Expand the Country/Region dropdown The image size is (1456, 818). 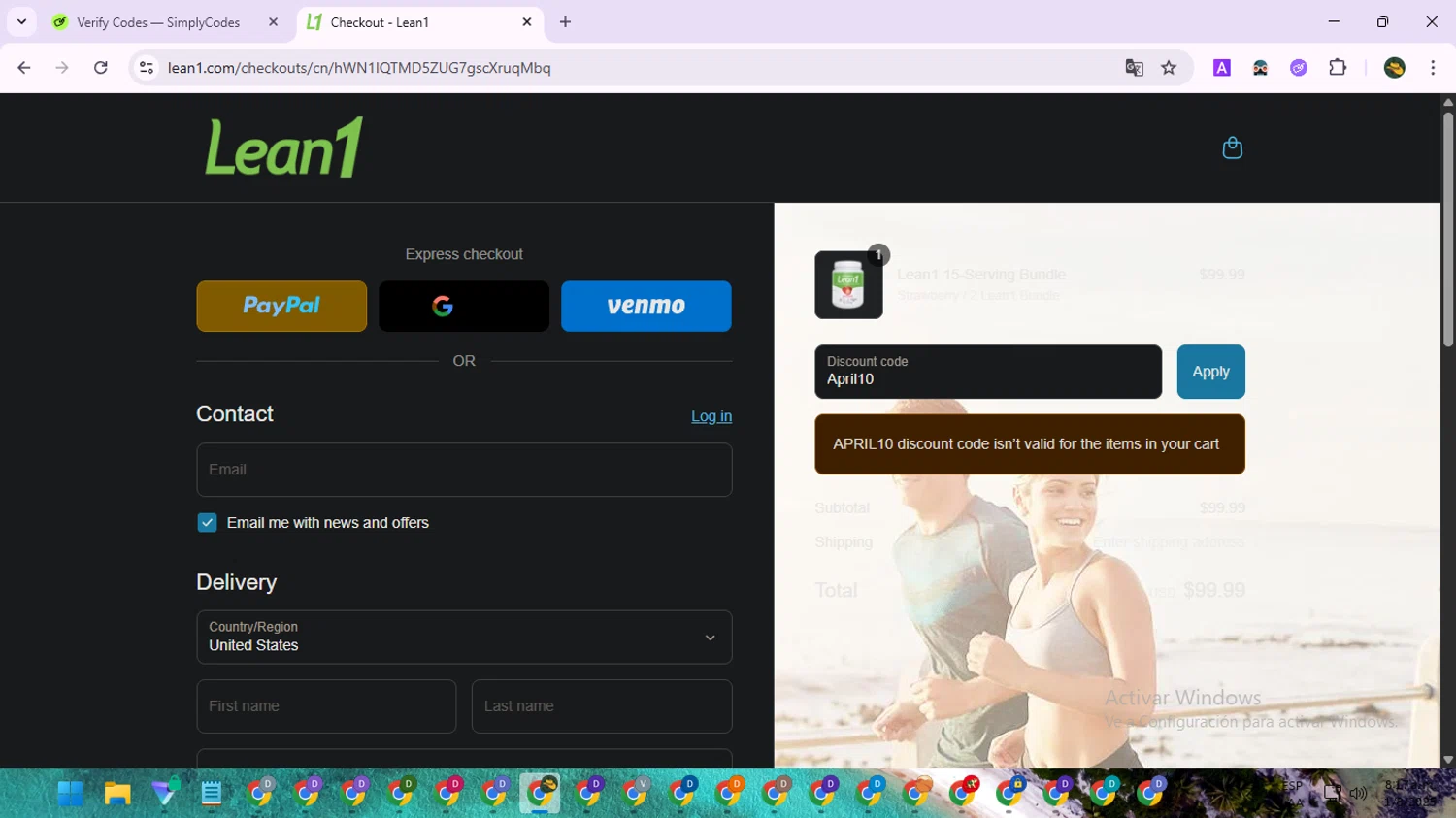click(x=464, y=638)
